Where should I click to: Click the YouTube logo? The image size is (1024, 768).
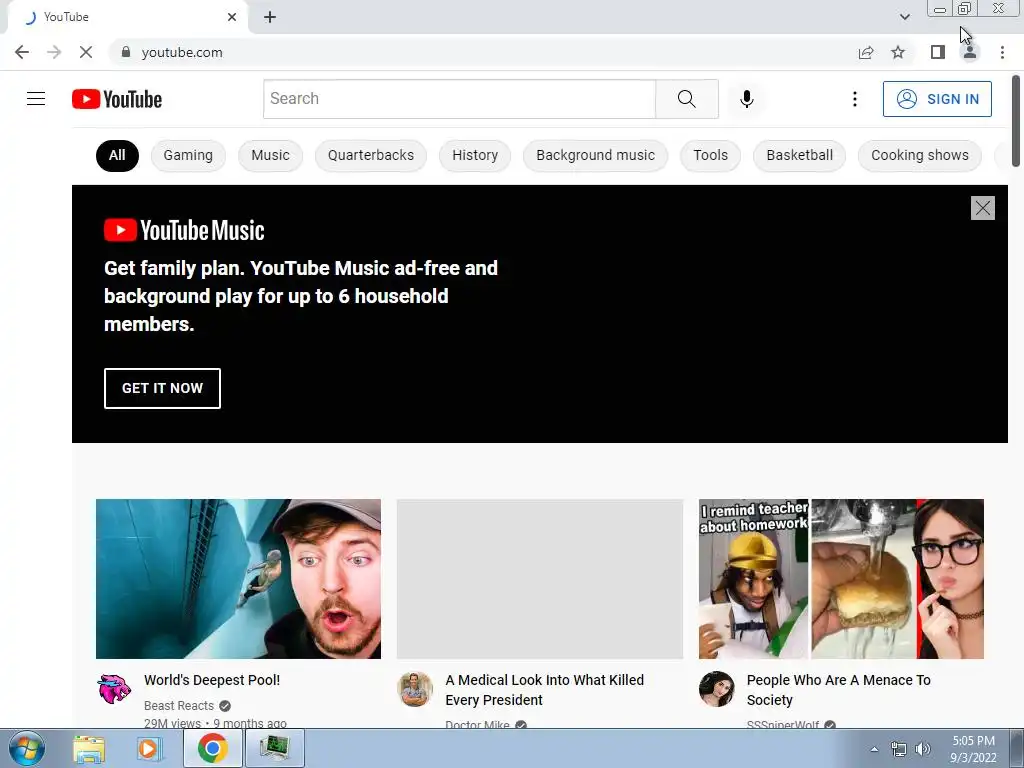coord(117,99)
